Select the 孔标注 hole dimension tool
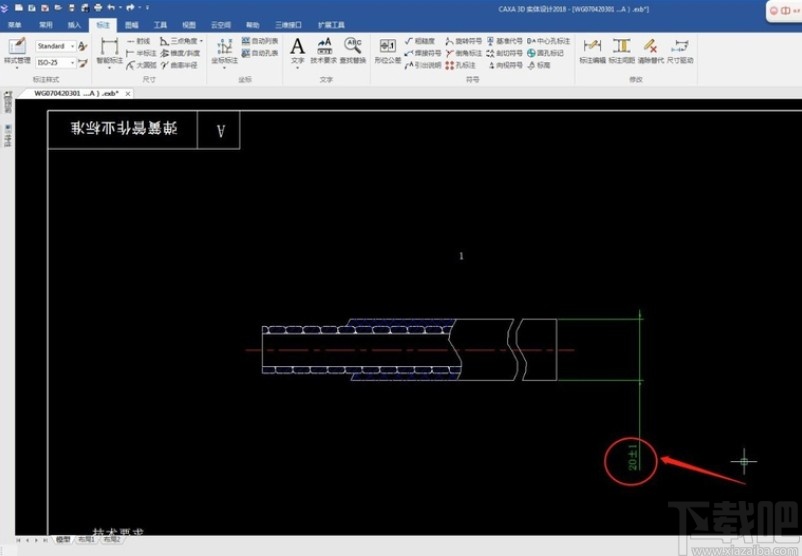The image size is (802, 556). pos(461,65)
